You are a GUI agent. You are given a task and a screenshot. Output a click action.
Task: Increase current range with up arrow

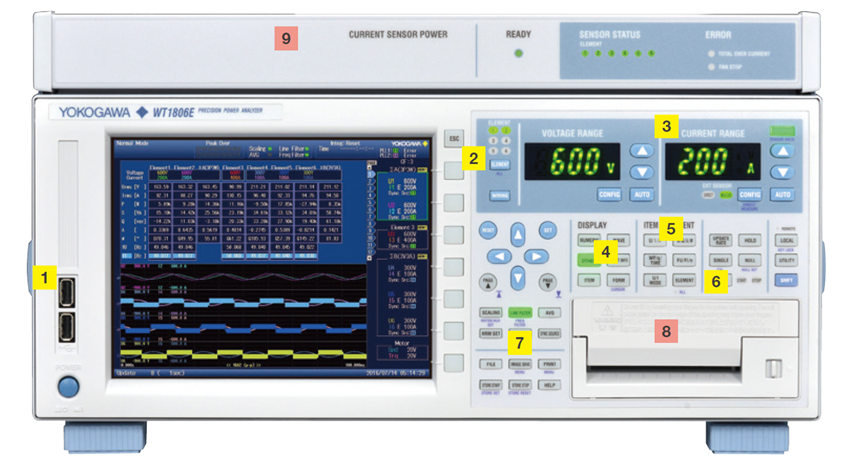point(783,151)
